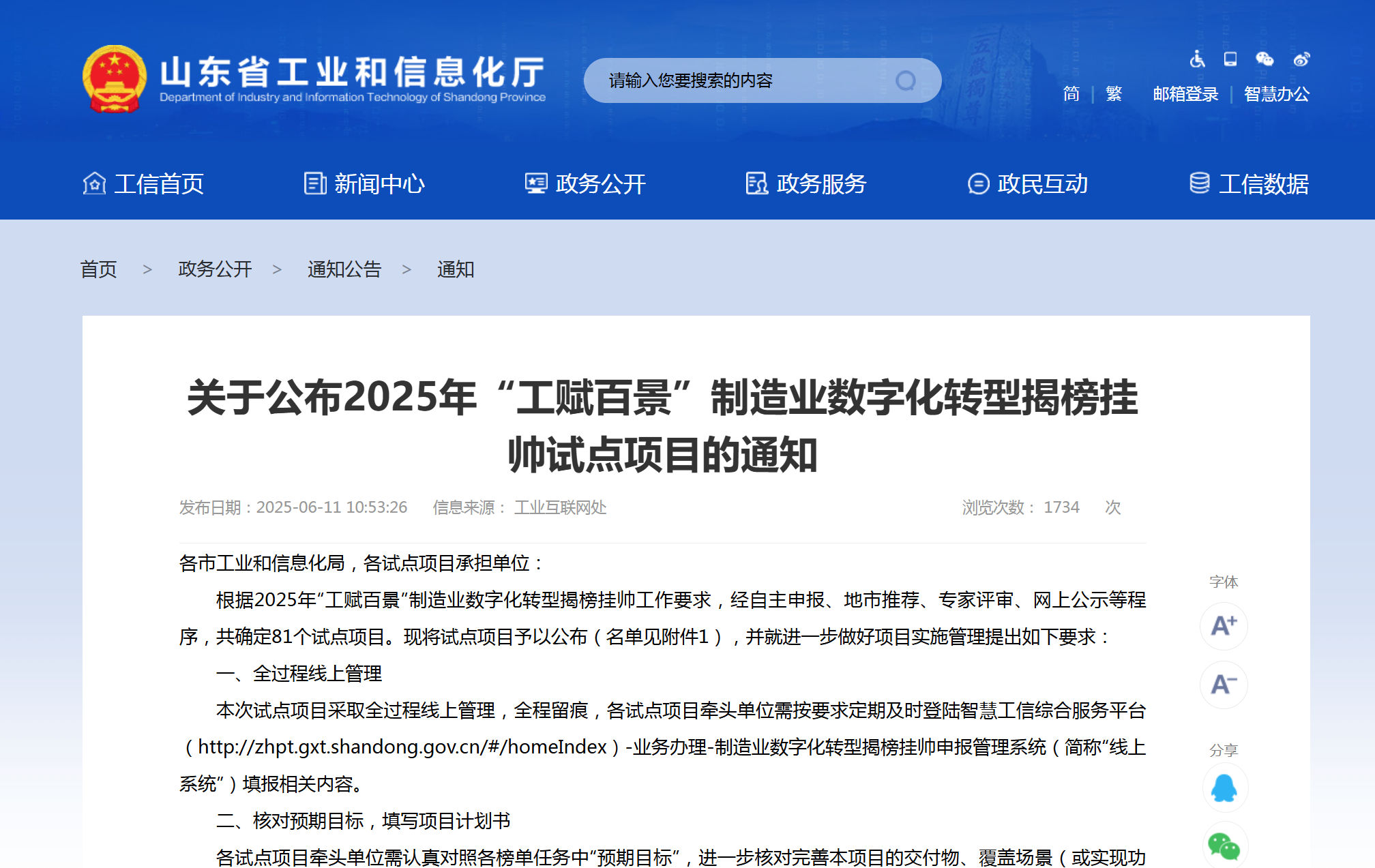1375x868 pixels.
Task: Click the 工业互联网处 source link
Action: point(560,507)
